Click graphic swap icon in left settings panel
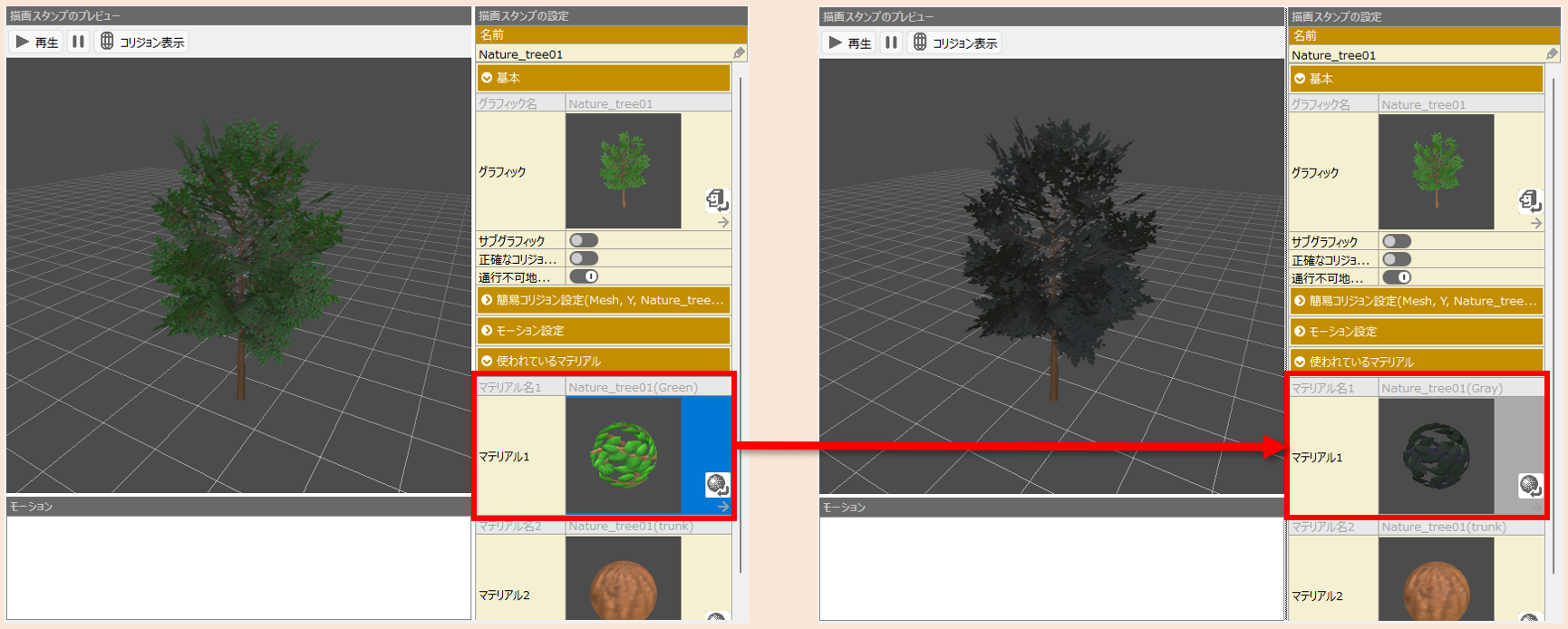This screenshot has width=1568, height=629. click(717, 199)
